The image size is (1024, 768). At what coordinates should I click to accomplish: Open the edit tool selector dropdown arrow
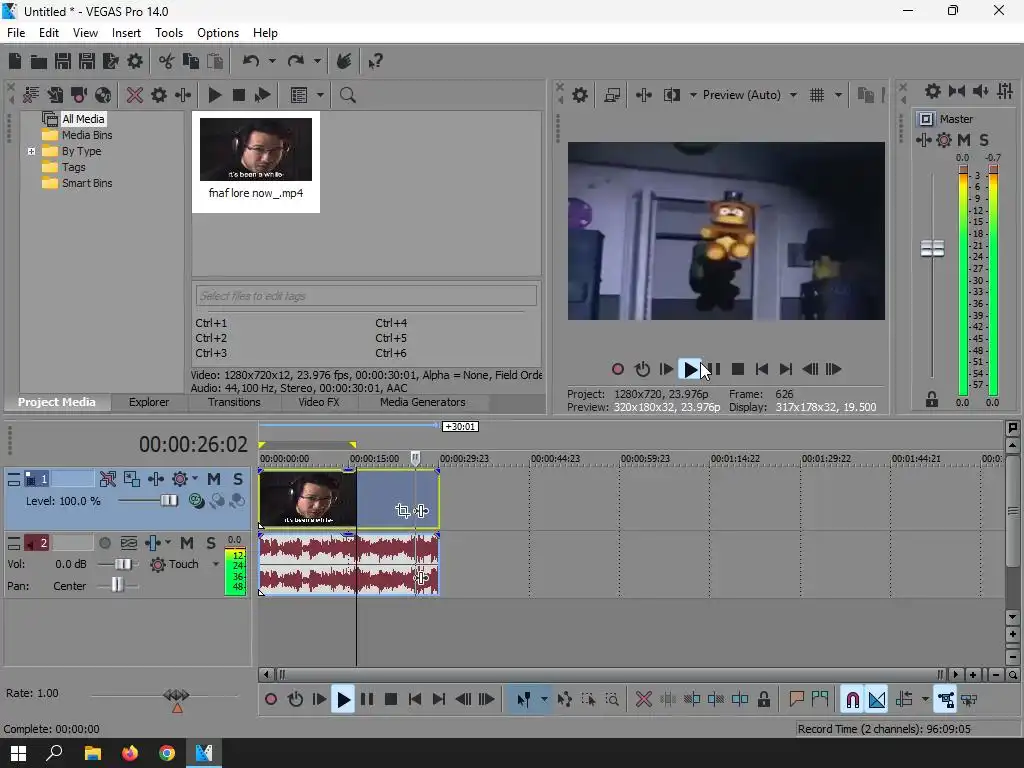click(x=544, y=699)
